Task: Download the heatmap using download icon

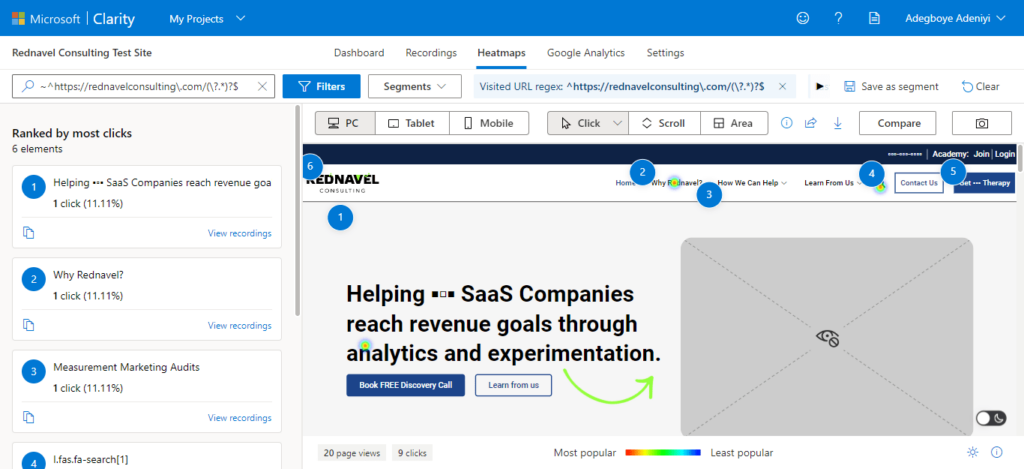Action: tap(837, 123)
